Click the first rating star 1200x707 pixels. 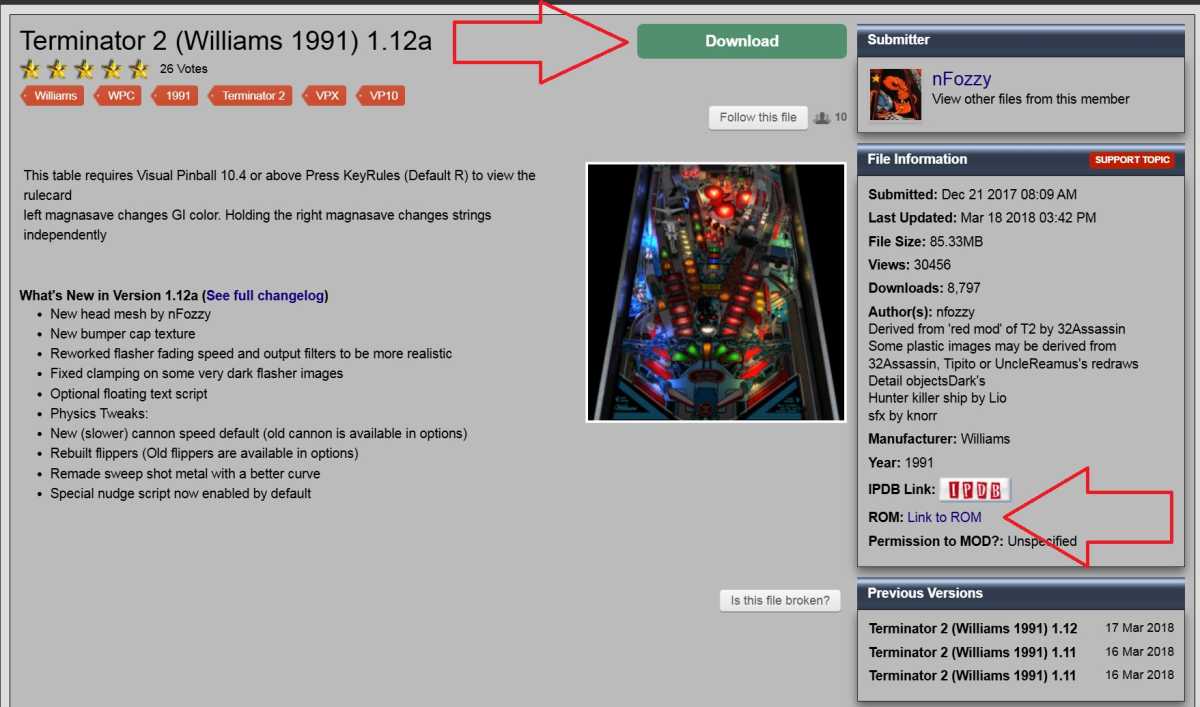pos(31,69)
